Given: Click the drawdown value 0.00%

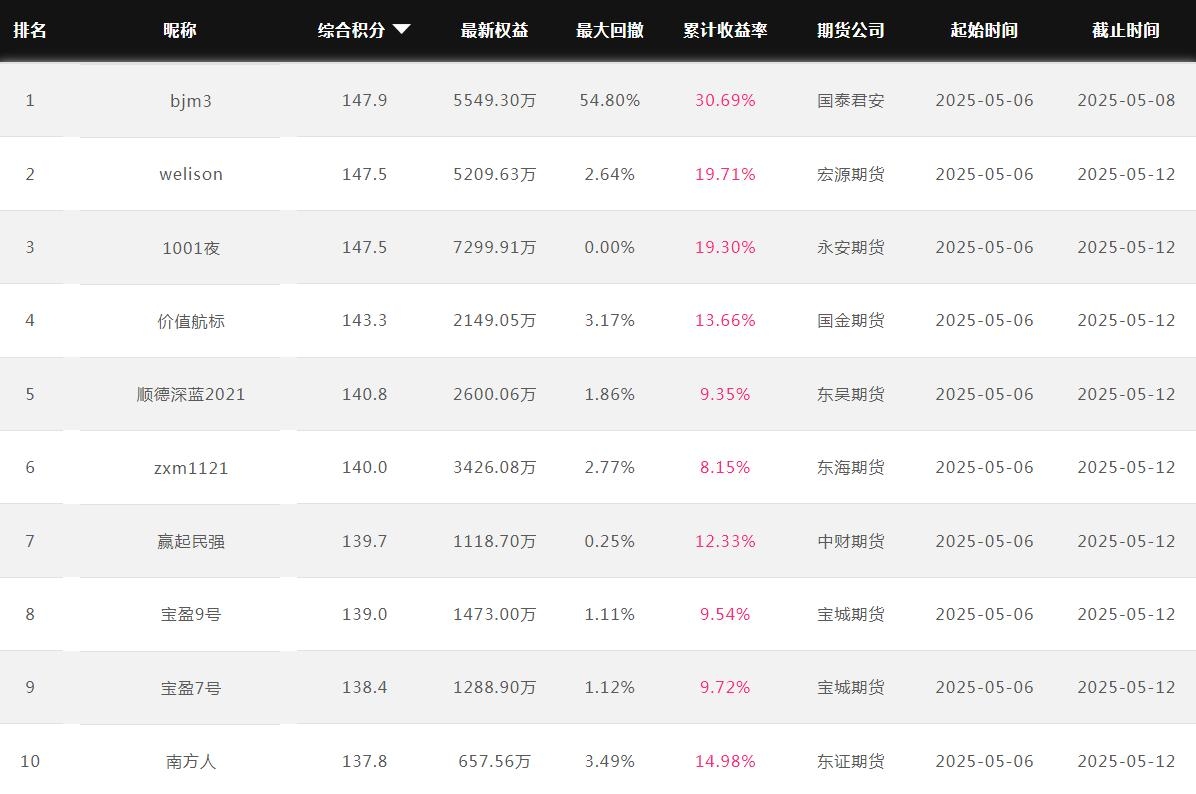Looking at the screenshot, I should [609, 247].
